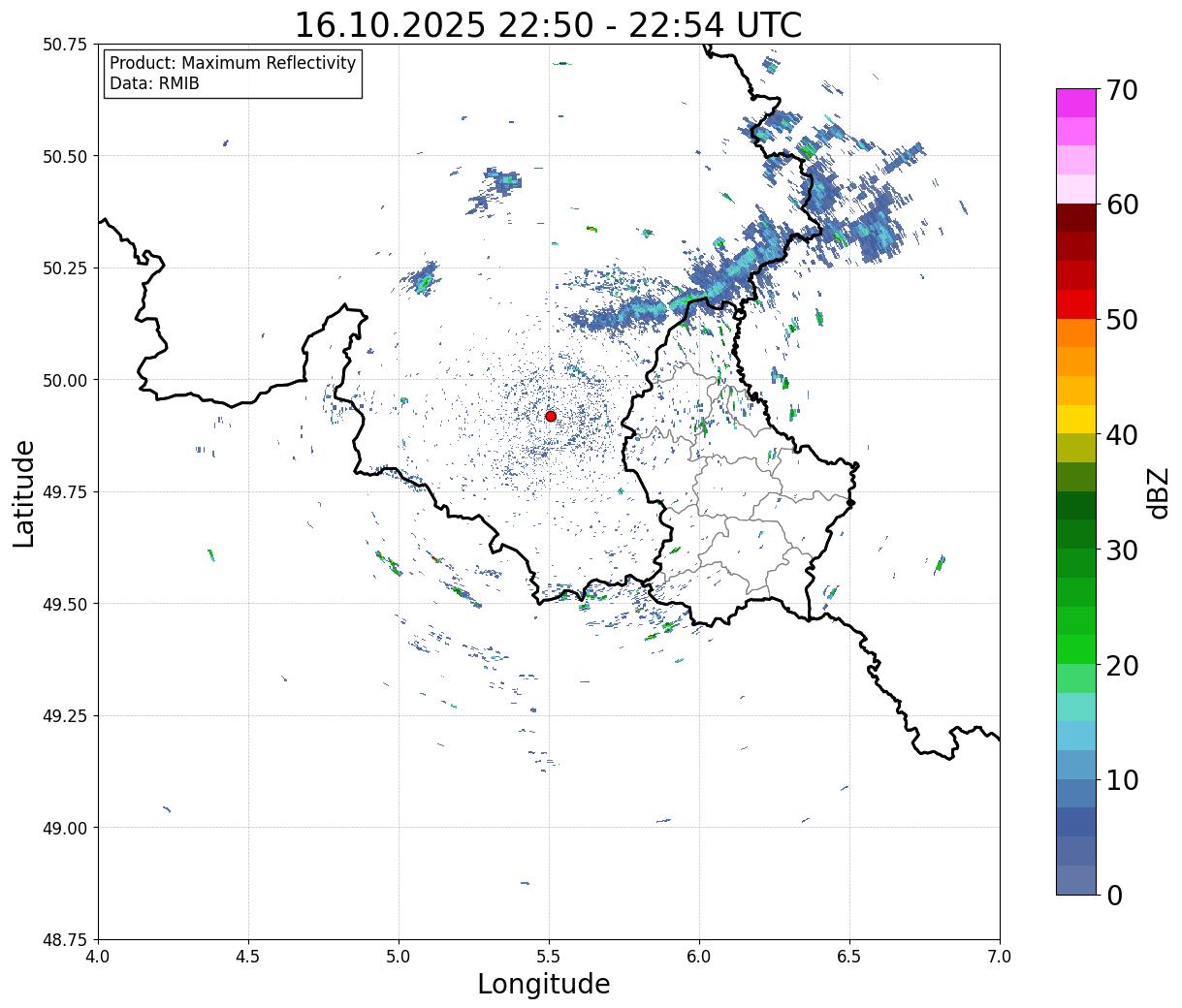Click the longitude tick label 4.0

point(99,957)
